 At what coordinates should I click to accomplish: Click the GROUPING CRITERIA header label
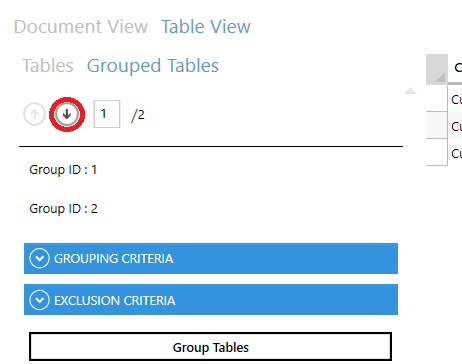point(113,259)
